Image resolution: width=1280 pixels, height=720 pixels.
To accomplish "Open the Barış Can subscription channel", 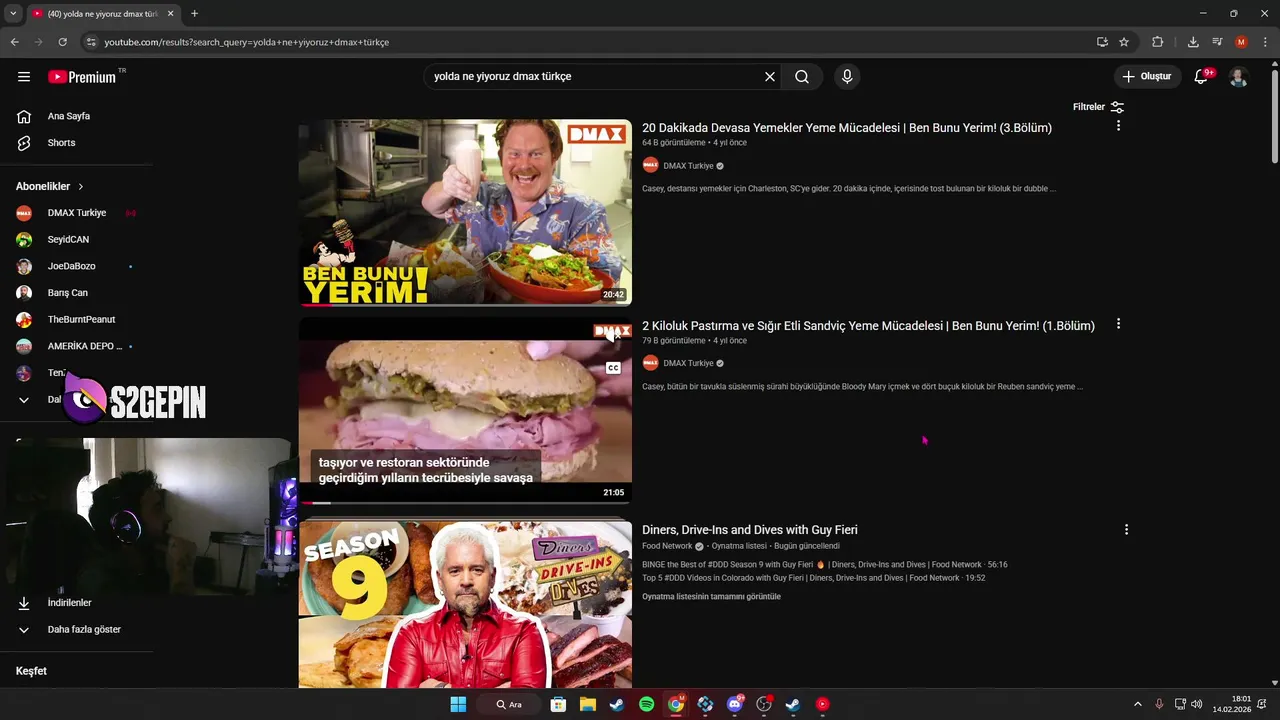I will (68, 293).
